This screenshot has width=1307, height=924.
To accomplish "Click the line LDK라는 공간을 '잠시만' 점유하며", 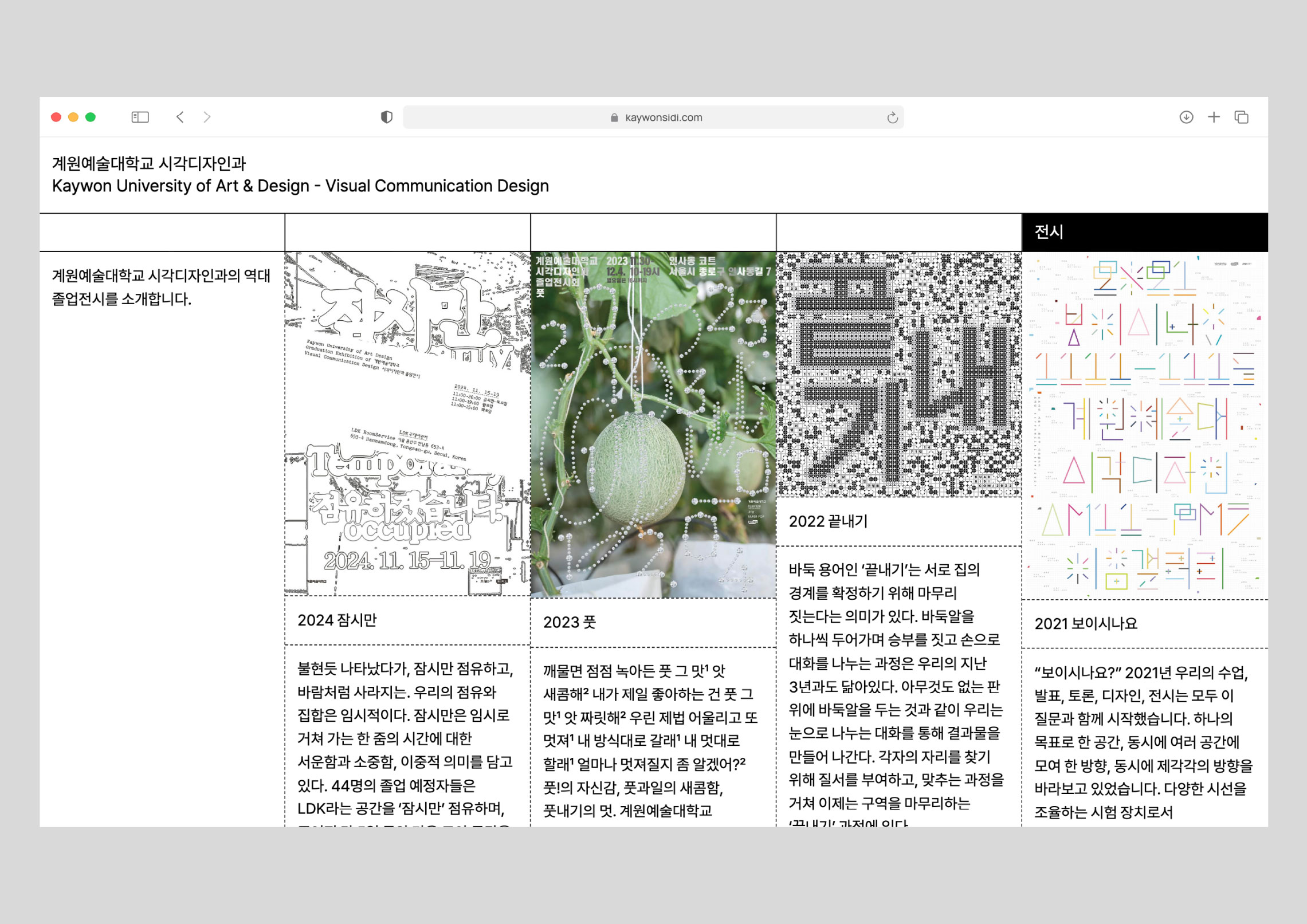I will [x=401, y=809].
